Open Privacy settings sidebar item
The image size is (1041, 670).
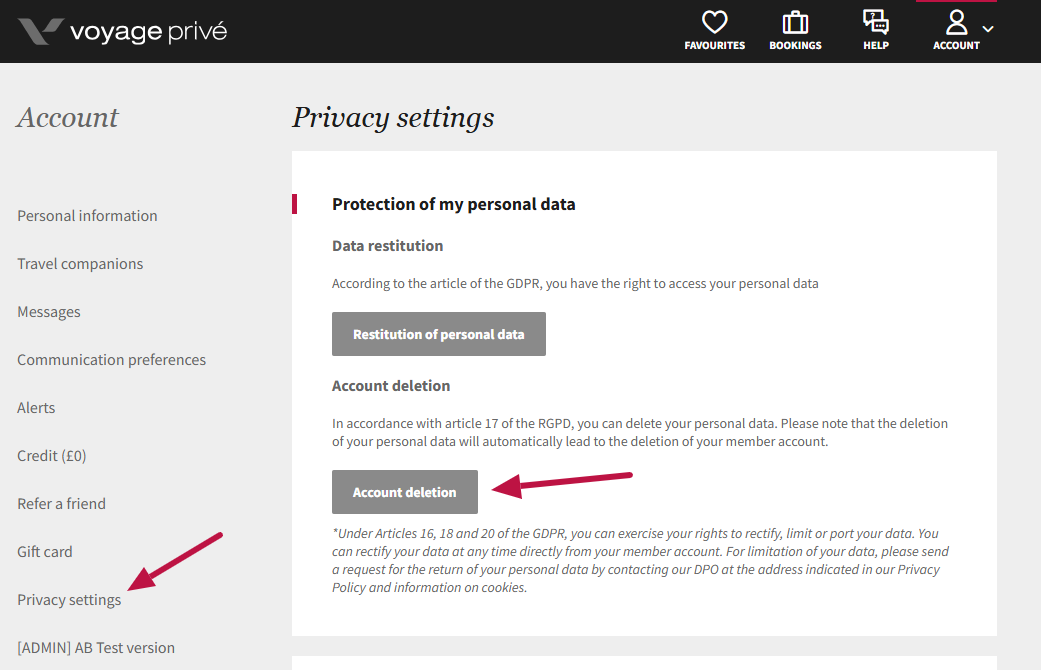pyautogui.click(x=69, y=600)
